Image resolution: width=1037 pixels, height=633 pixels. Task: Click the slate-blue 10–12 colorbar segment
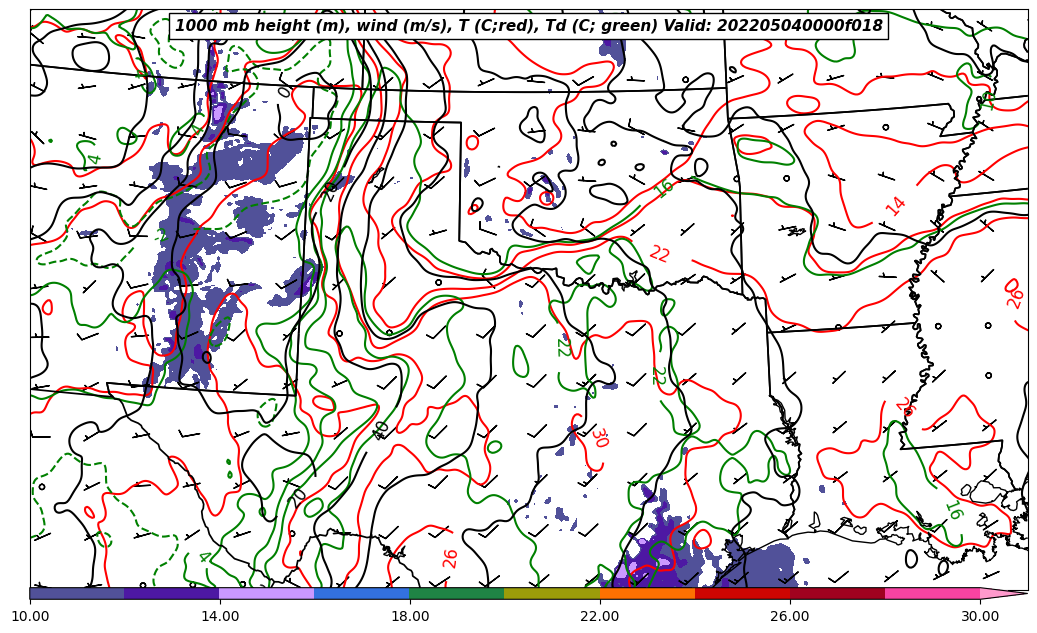point(77,593)
